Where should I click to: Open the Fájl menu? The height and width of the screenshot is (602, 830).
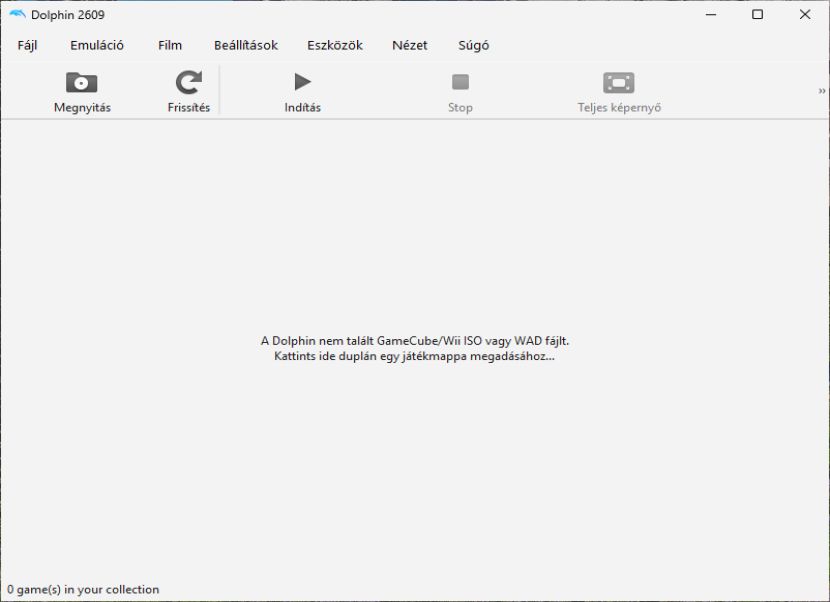28,46
